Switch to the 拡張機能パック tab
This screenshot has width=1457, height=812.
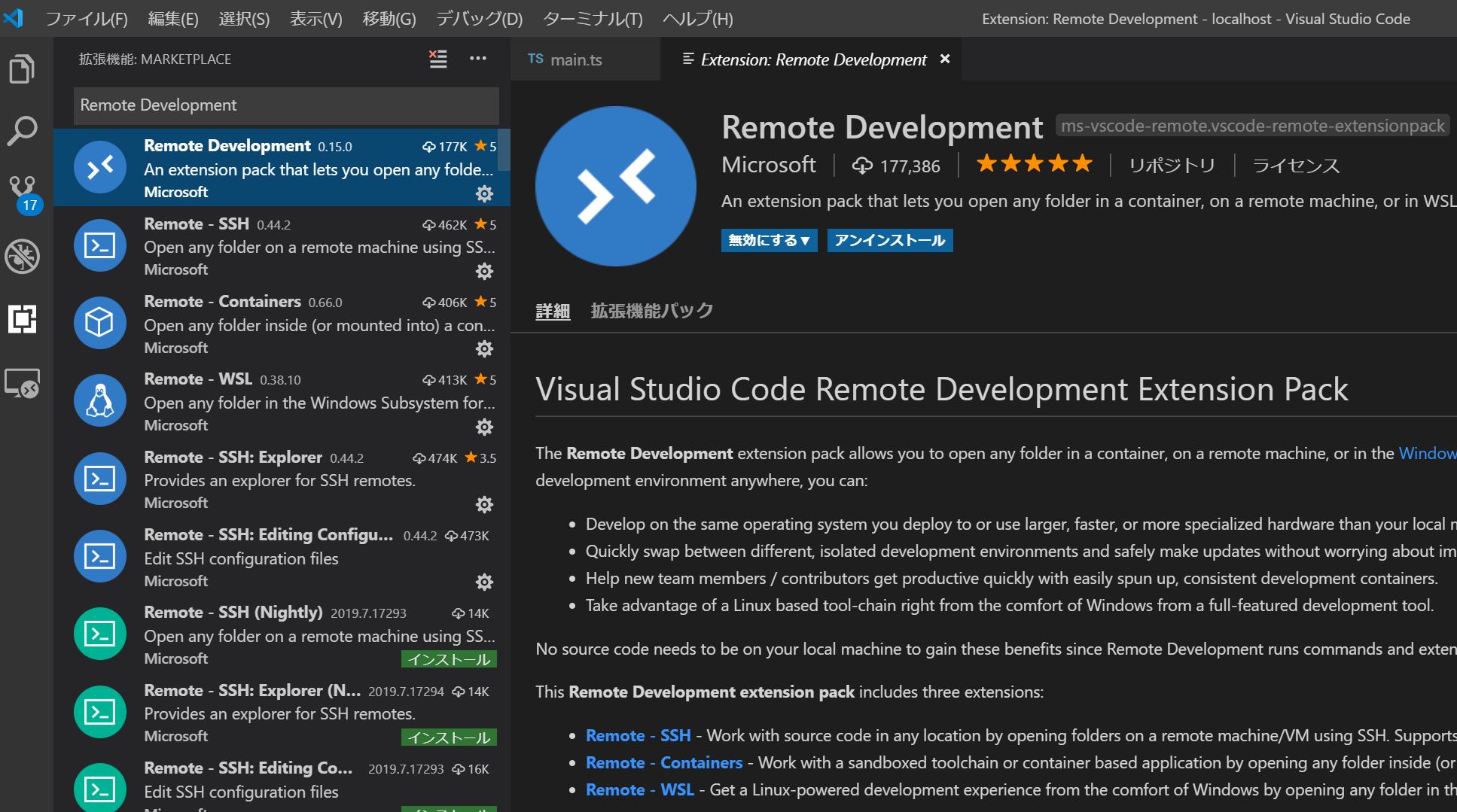point(652,311)
